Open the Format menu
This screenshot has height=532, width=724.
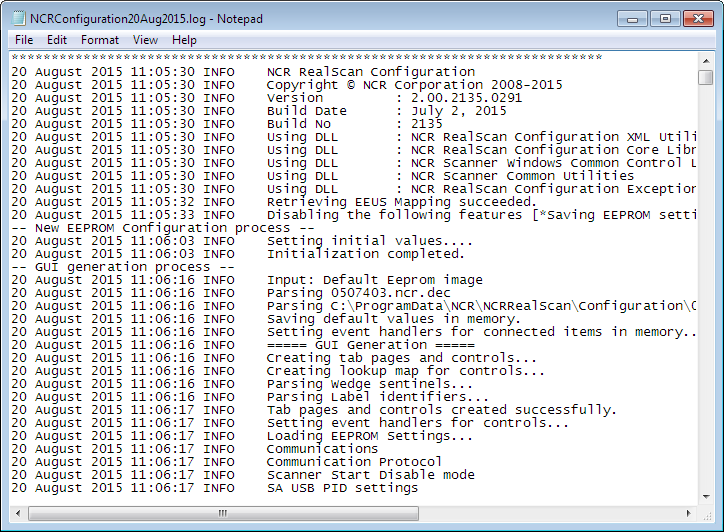pos(100,40)
